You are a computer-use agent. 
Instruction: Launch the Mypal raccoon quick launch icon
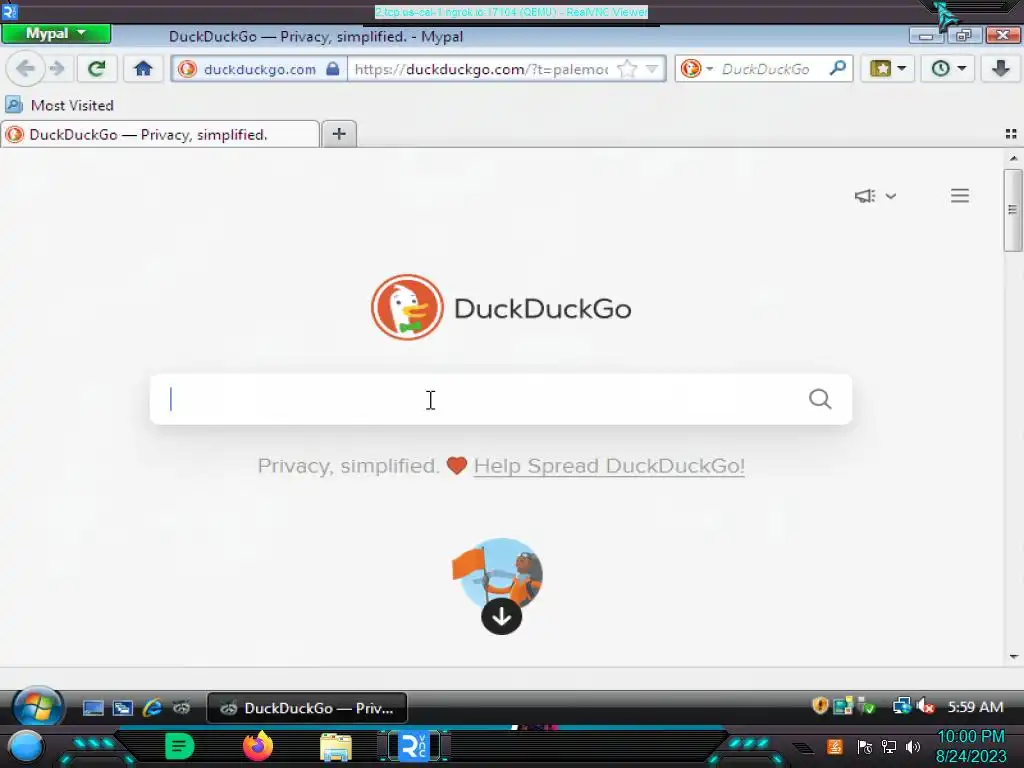tap(182, 708)
